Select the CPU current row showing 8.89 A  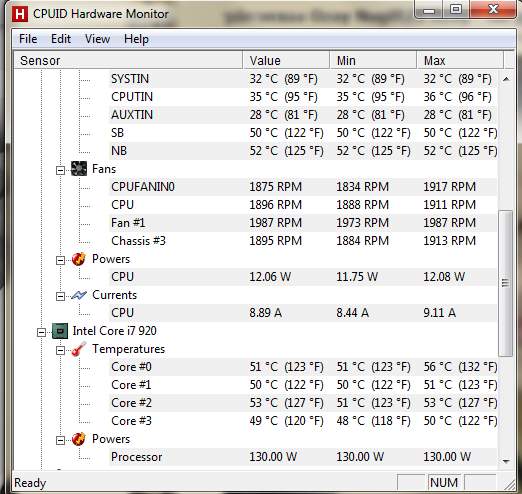(x=303, y=313)
